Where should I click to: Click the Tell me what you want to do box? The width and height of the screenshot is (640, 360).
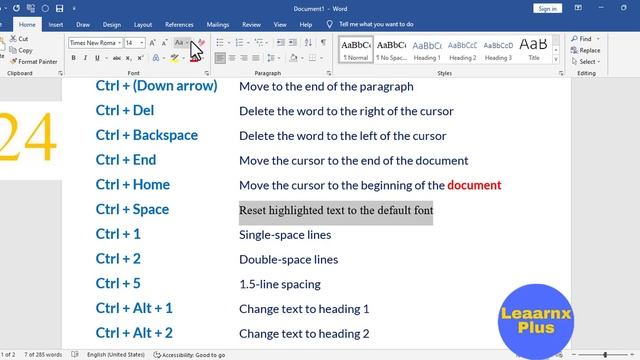pyautogui.click(x=376, y=24)
